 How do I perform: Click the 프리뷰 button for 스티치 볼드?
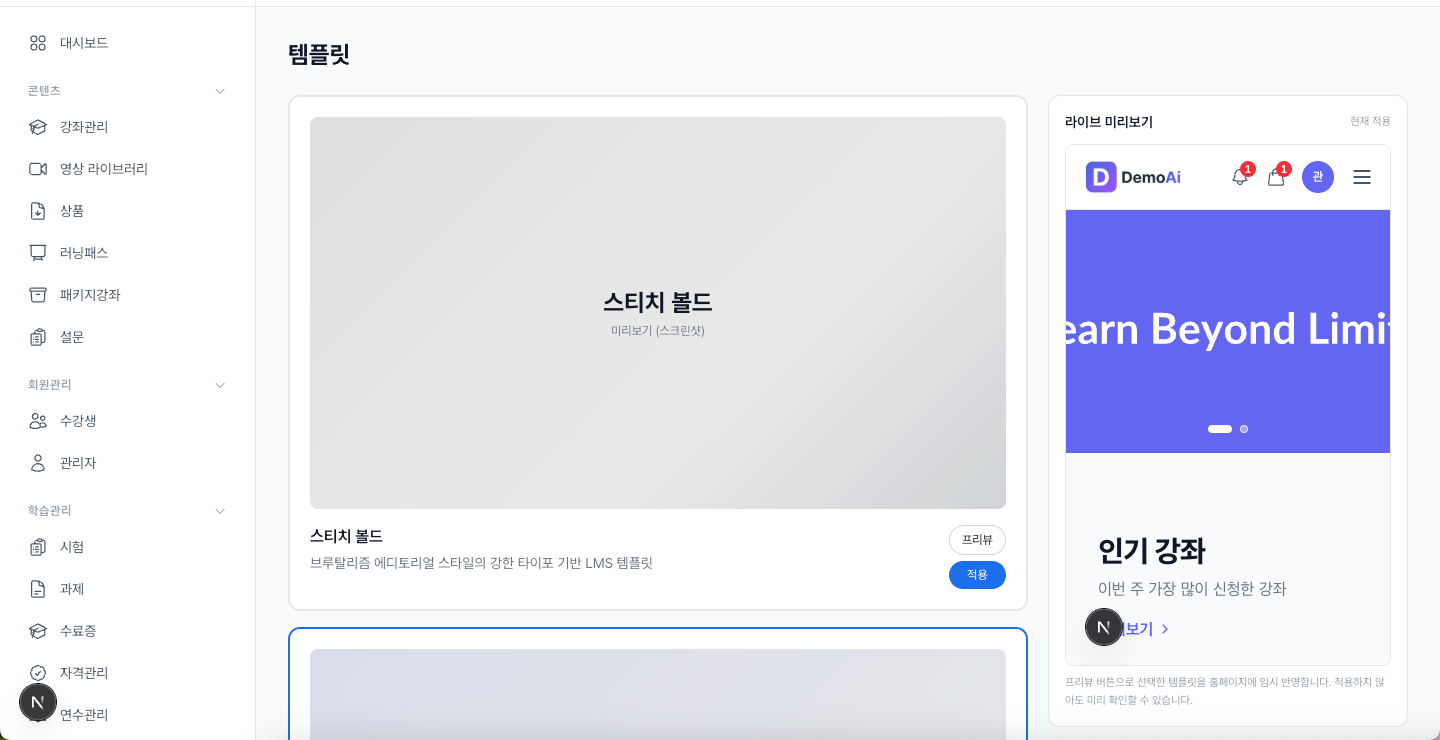[977, 540]
